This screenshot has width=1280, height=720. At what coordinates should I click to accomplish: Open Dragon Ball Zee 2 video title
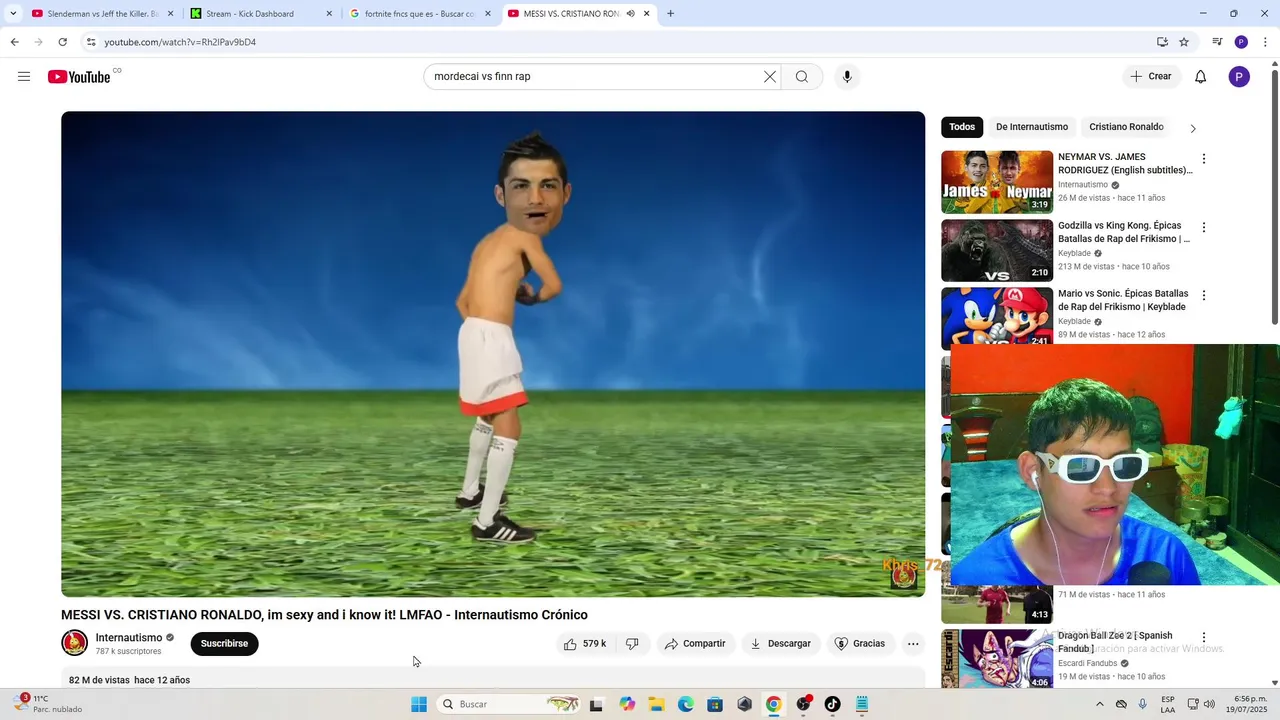(1115, 642)
